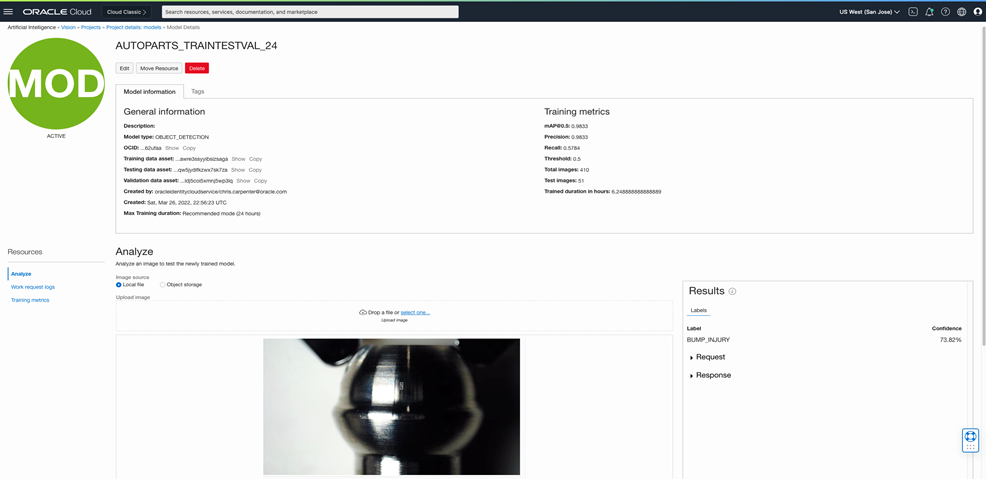
Task: Open Work request logs in sidebar
Action: (x=33, y=287)
